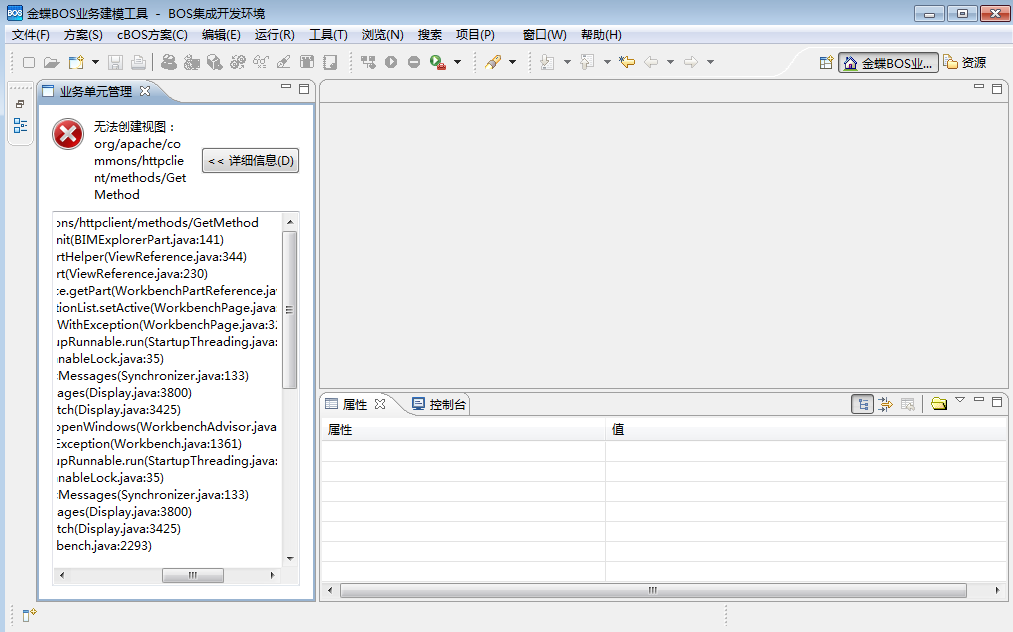1013x632 pixels.
Task: Open the cBOS方案(C) menu
Action: tap(152, 35)
